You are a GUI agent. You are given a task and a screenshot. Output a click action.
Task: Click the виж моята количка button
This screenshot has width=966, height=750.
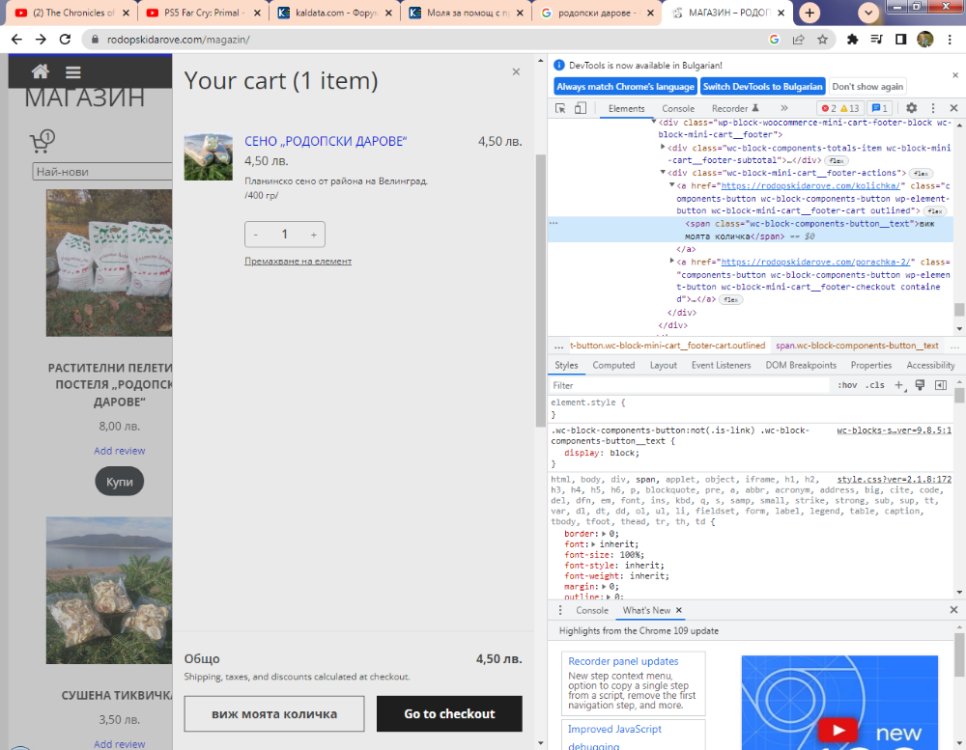(x=274, y=714)
